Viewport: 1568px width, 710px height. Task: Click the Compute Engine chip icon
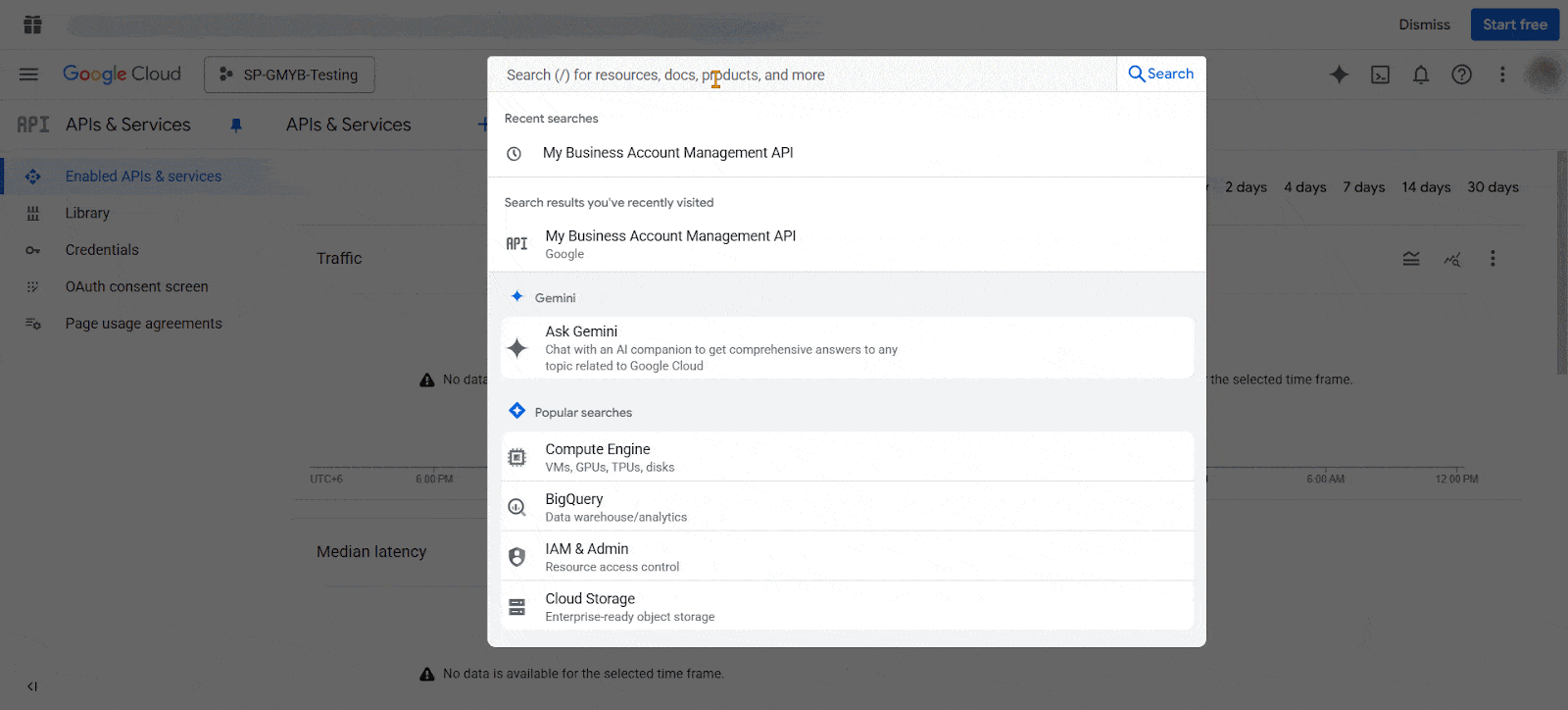click(x=516, y=457)
